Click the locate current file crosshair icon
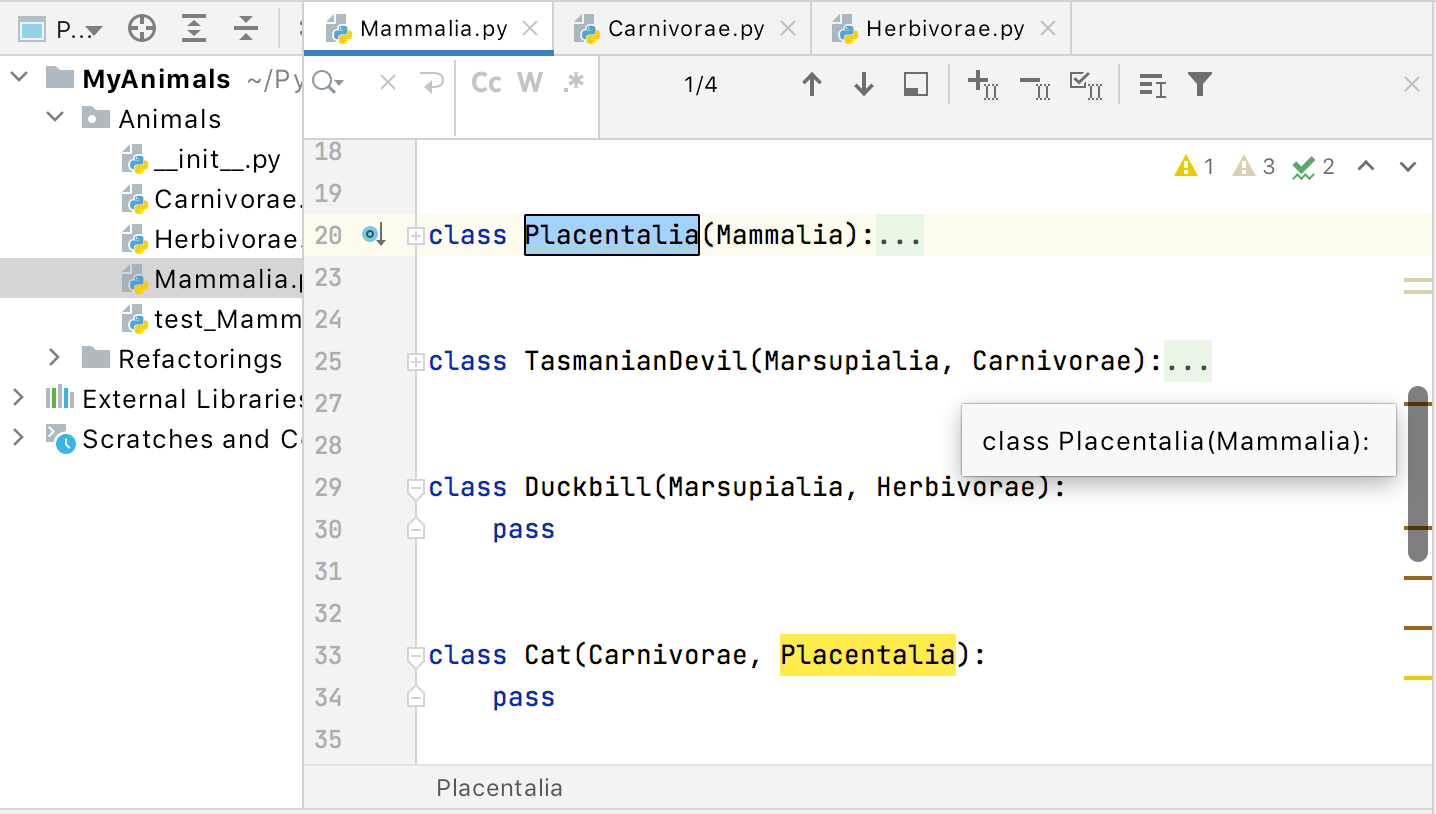 (142, 29)
